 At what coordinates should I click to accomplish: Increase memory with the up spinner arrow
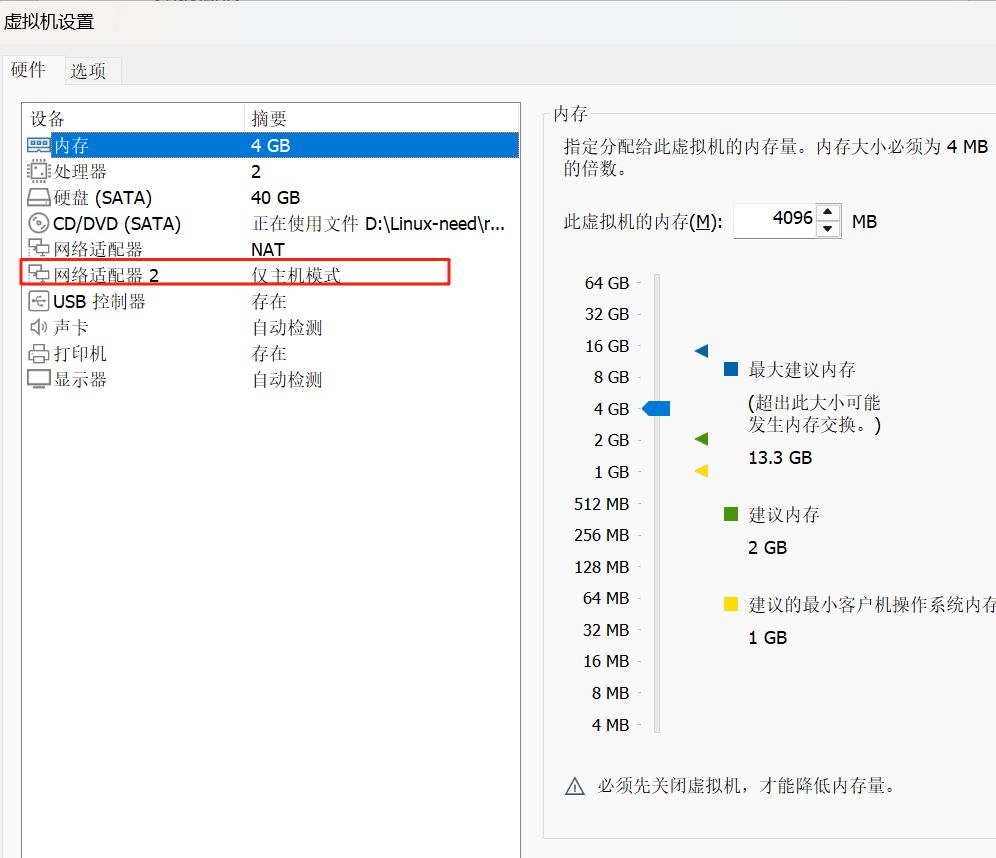pos(828,212)
